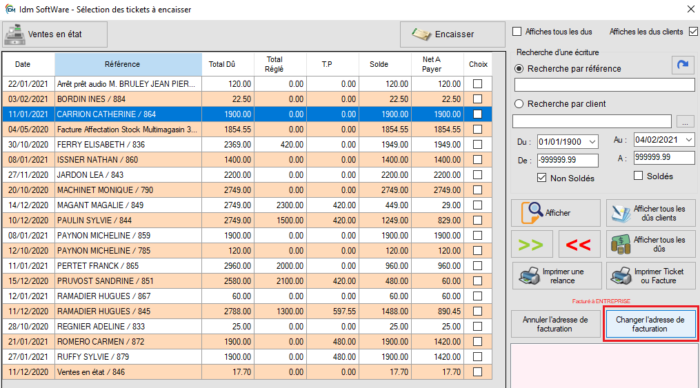Select row PAYNON MICHELINE / 859

coord(247,235)
